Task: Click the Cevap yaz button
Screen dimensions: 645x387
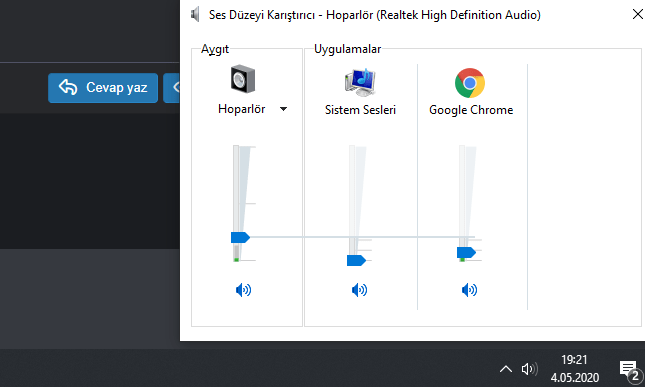Action: click(103, 88)
